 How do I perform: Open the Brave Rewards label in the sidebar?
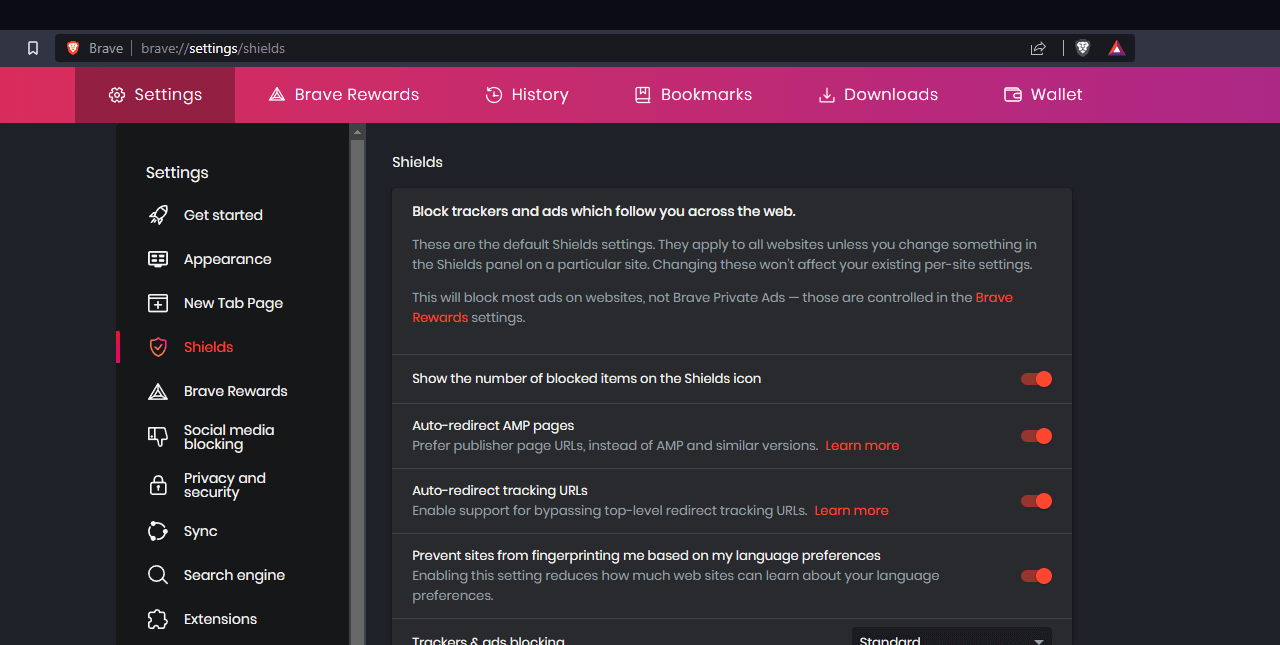235,391
